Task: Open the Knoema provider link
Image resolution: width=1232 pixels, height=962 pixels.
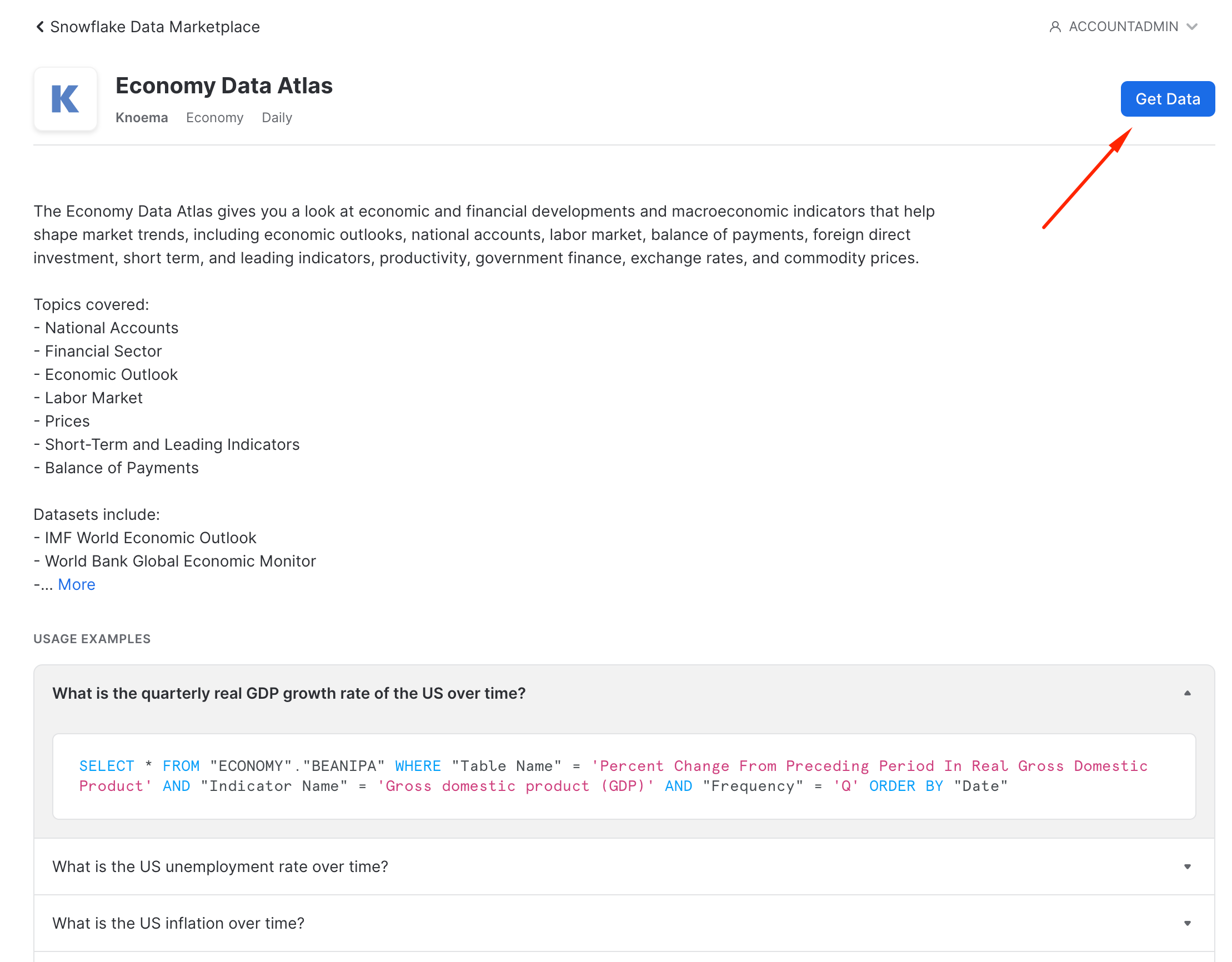Action: [142, 117]
